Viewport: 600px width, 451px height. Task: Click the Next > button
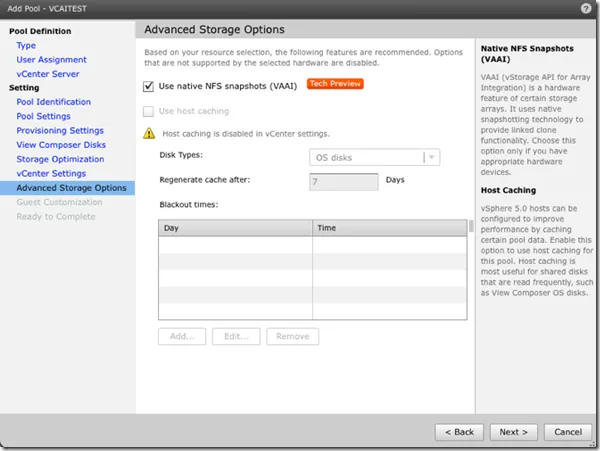click(514, 432)
